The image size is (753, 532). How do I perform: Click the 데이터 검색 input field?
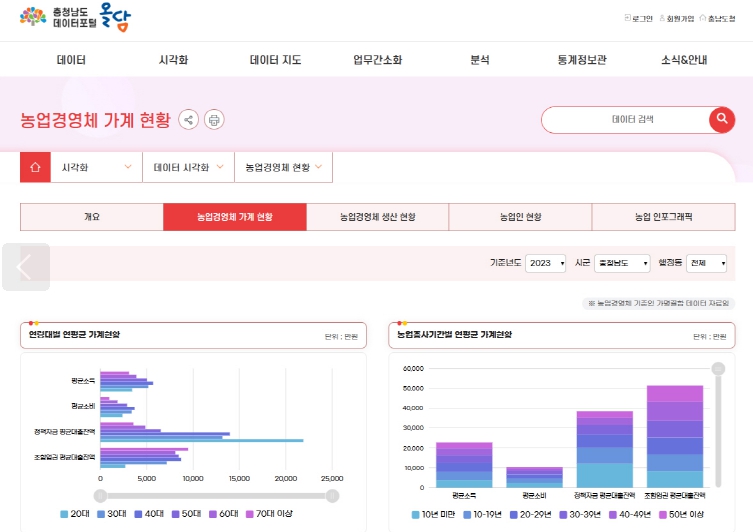[625, 120]
